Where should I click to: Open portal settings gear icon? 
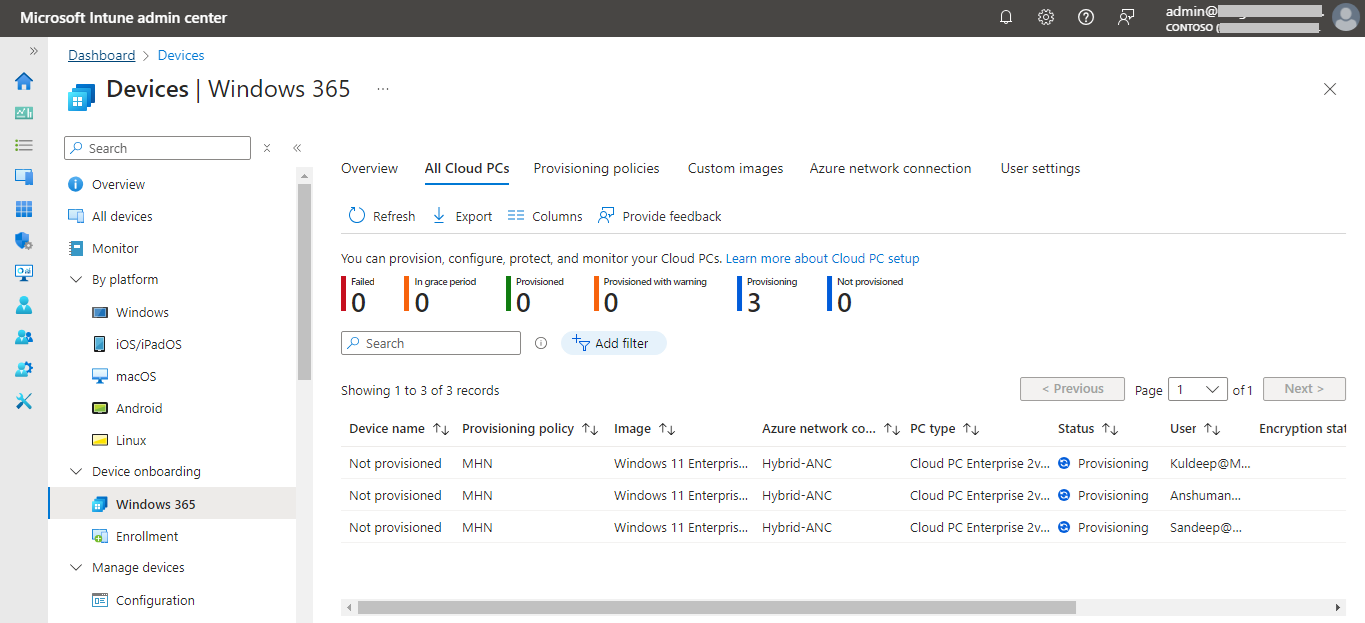pos(1046,17)
